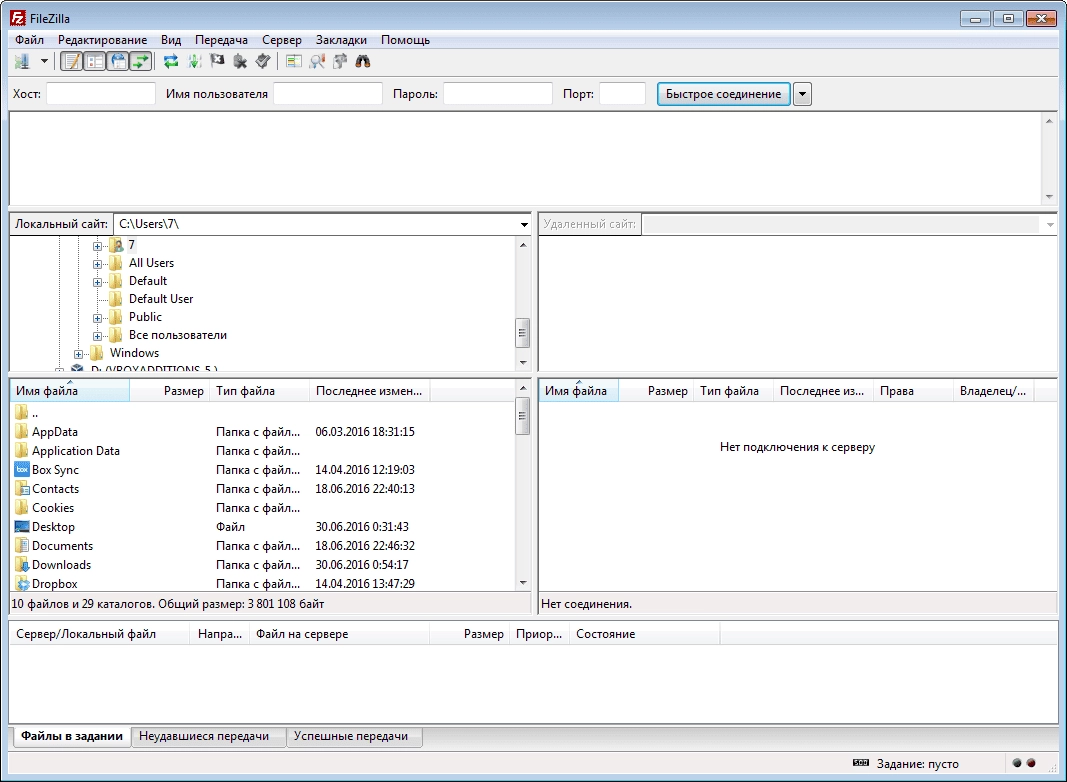
Task: Sort local files by Имя файла column
Action: tap(70, 391)
